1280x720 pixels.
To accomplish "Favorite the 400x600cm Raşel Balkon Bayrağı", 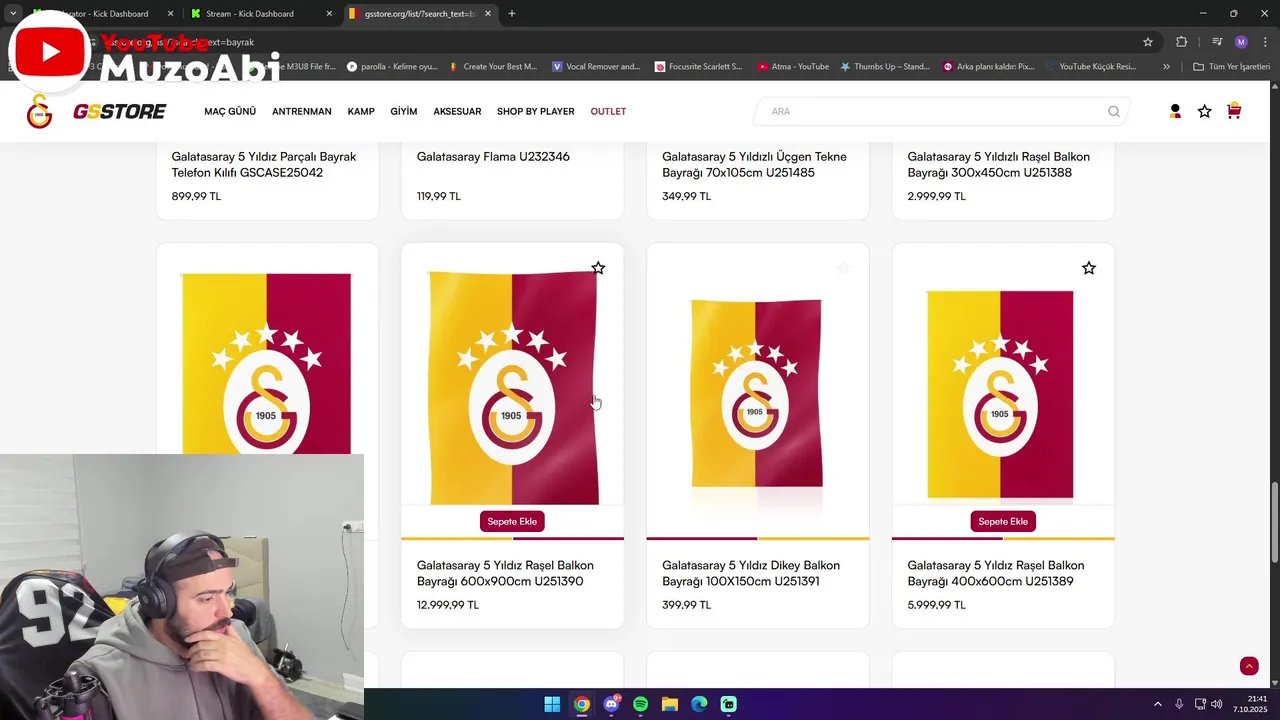I will pos(1089,268).
